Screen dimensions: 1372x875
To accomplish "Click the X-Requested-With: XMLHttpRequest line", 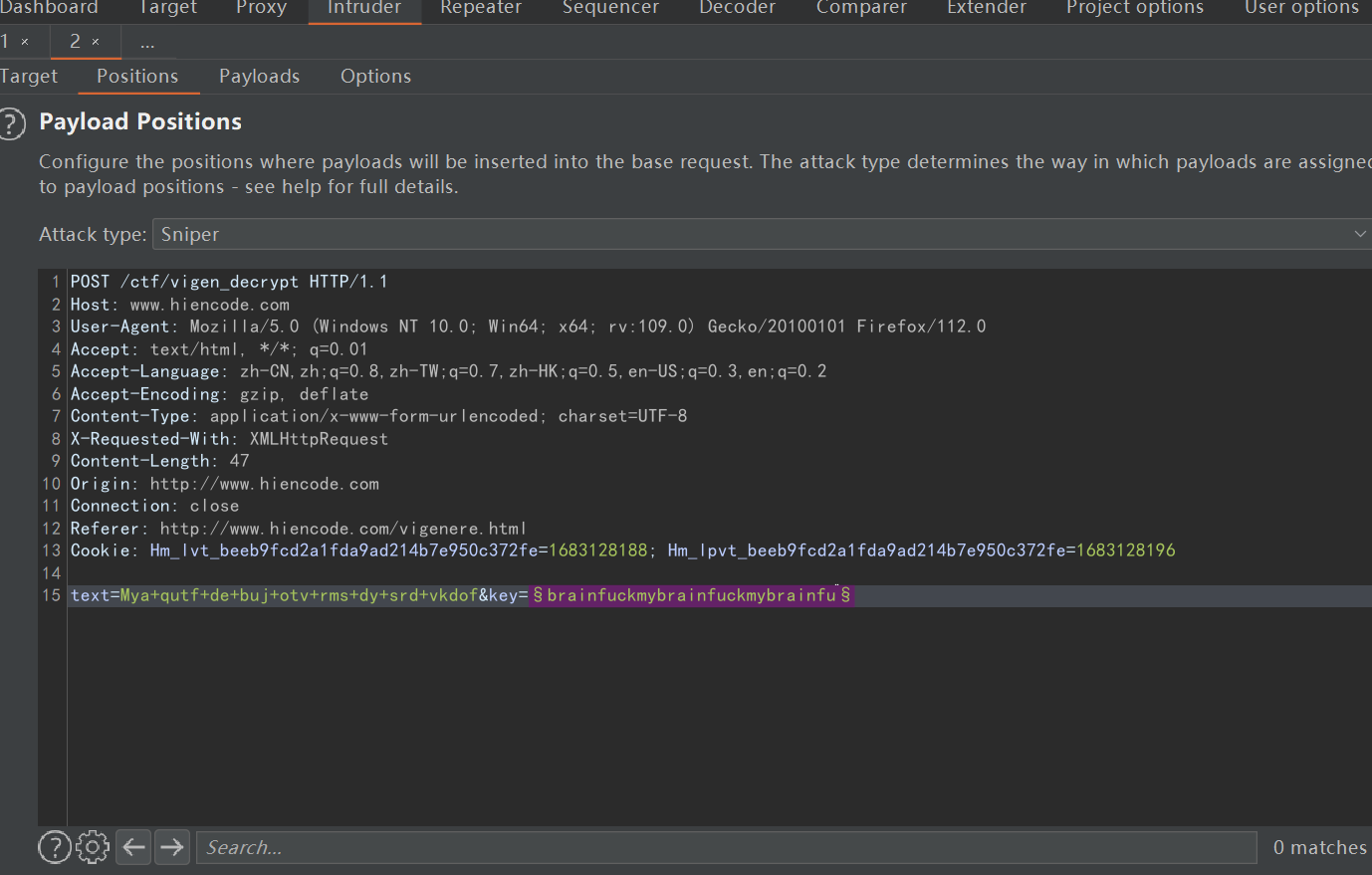I will (x=229, y=439).
